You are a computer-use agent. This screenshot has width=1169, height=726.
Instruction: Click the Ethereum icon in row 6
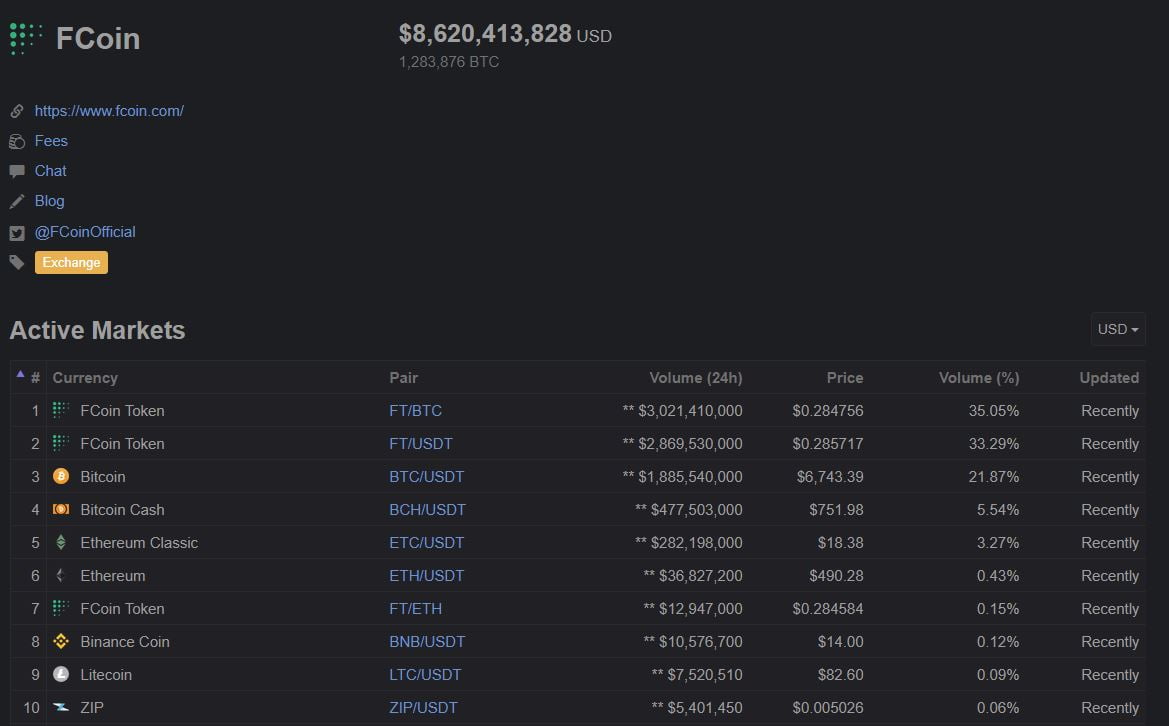tap(61, 575)
